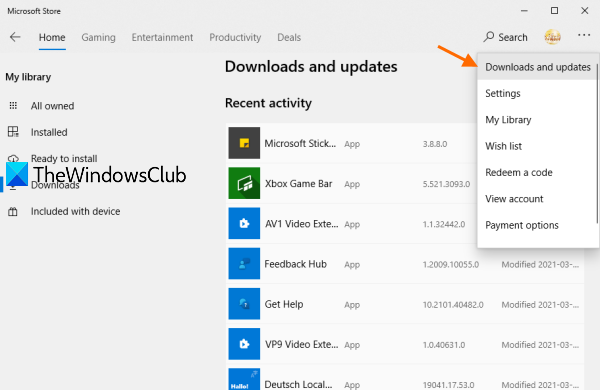This screenshot has width=600, height=390.
Task: Click the Feedback Hub Modified date
Action: pos(540,264)
